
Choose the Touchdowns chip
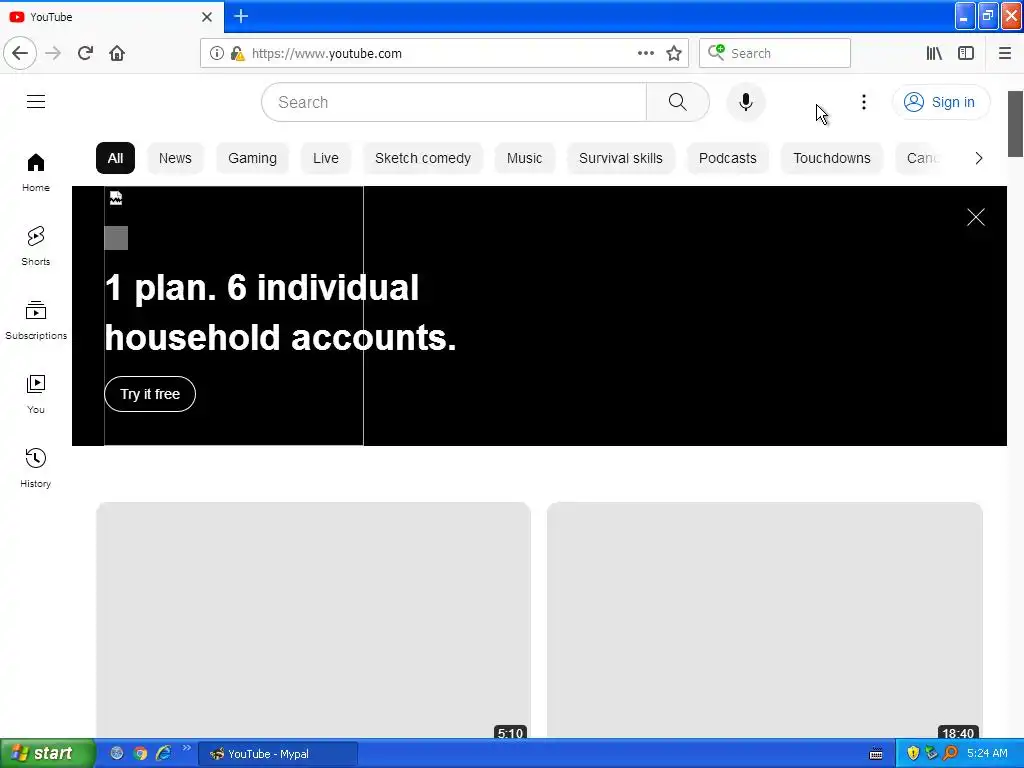(831, 158)
